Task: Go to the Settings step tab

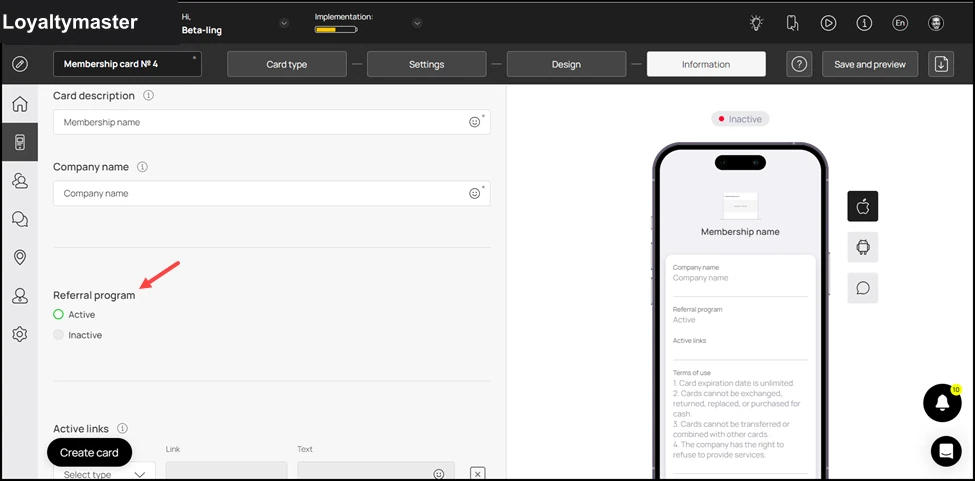Action: point(427,64)
